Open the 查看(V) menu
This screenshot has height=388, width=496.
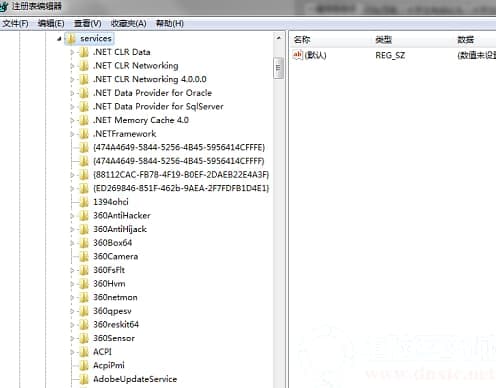pos(87,23)
